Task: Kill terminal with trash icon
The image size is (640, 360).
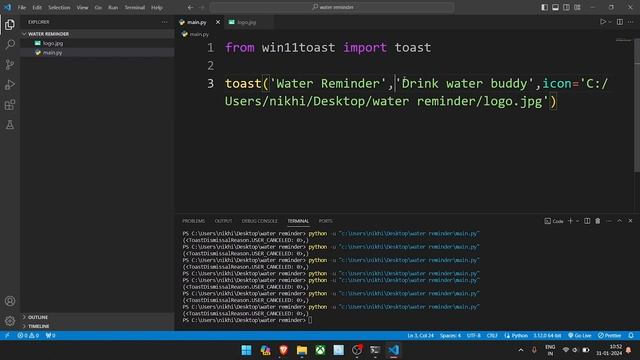Action: click(598, 221)
